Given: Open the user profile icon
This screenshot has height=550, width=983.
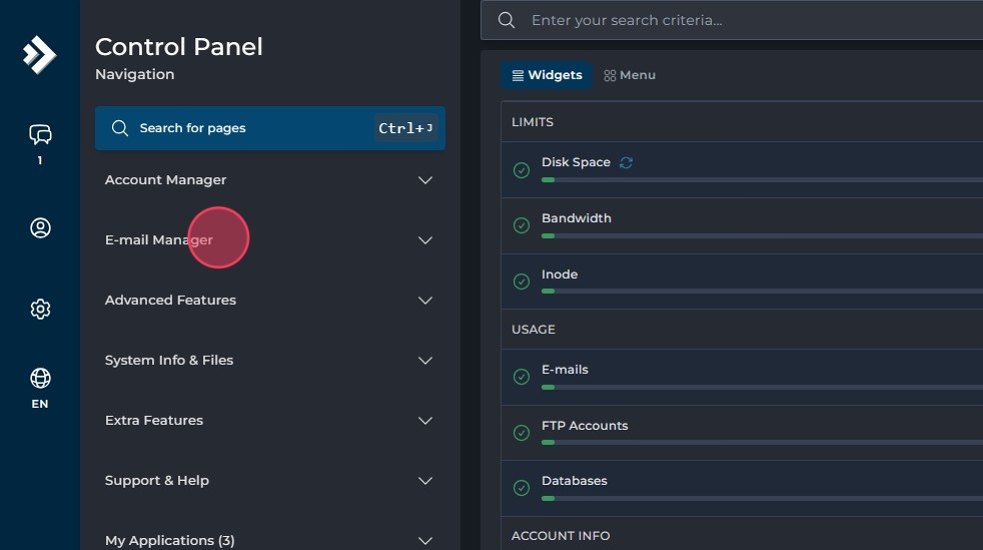Looking at the screenshot, I should (40, 228).
